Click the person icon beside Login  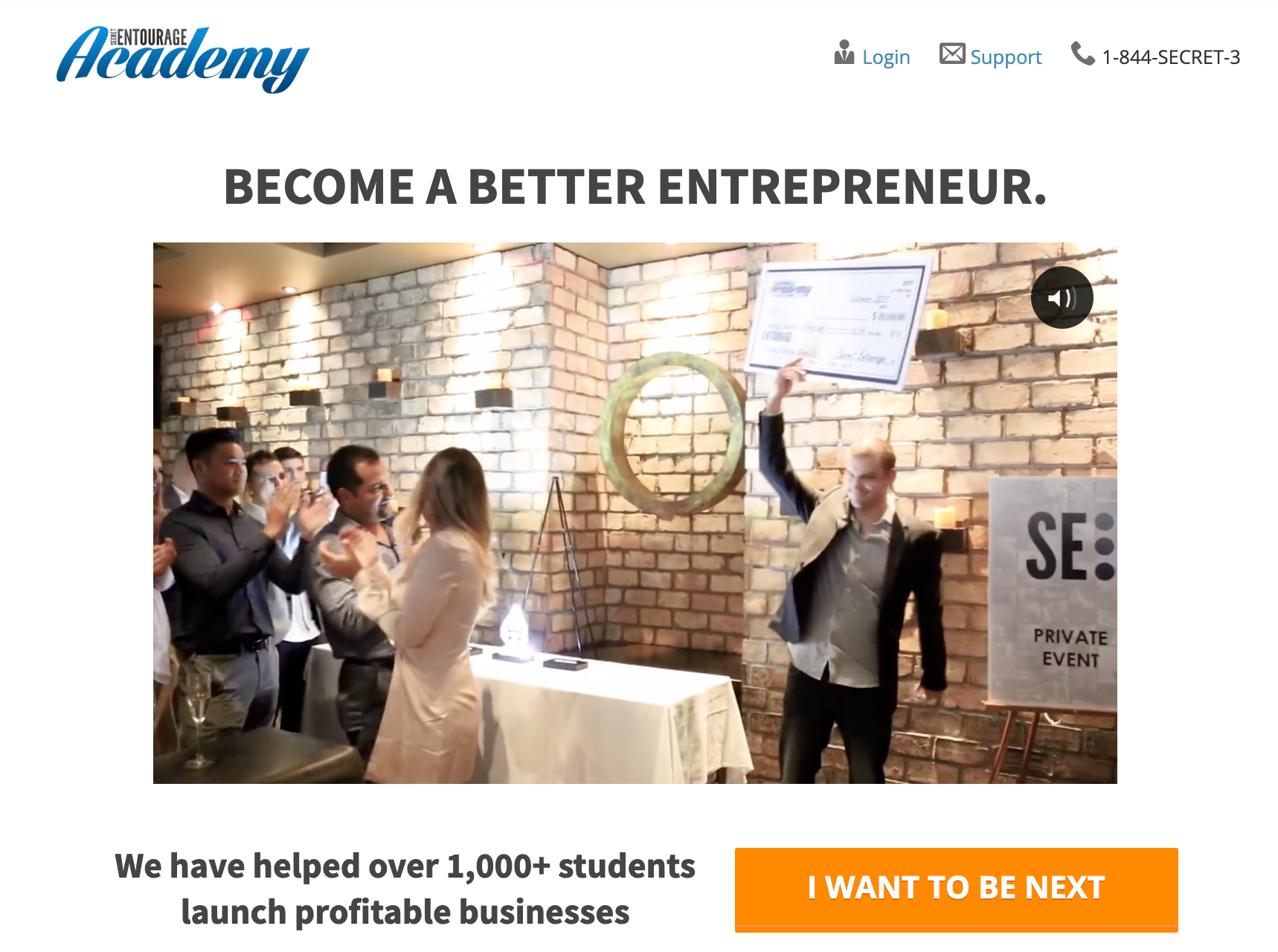click(x=844, y=53)
